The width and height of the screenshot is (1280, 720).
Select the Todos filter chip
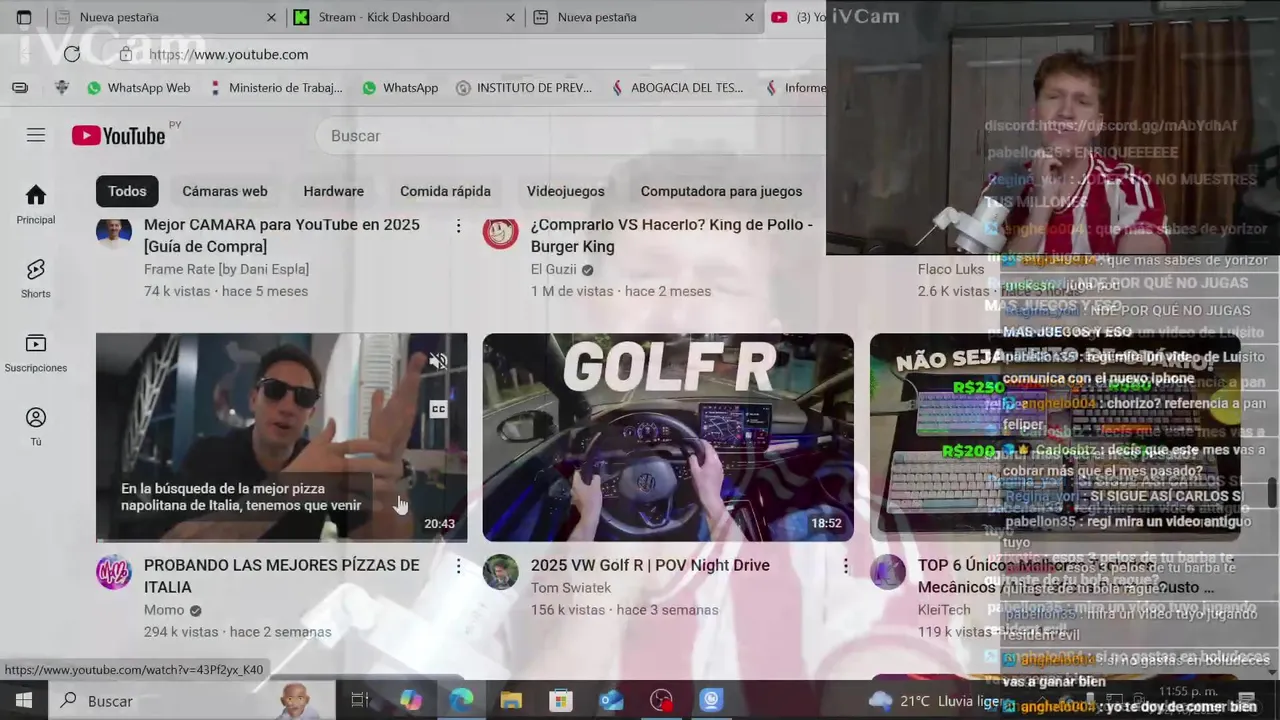pyautogui.click(x=127, y=191)
